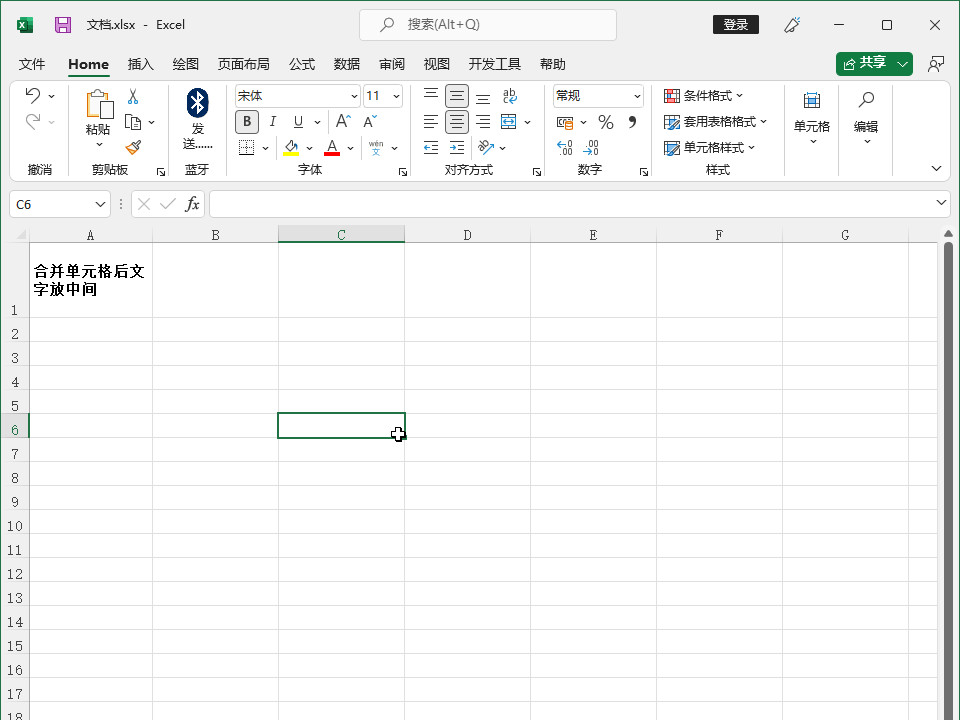Switch to the 页面布局 tab
This screenshot has width=960, height=720.
(x=243, y=64)
